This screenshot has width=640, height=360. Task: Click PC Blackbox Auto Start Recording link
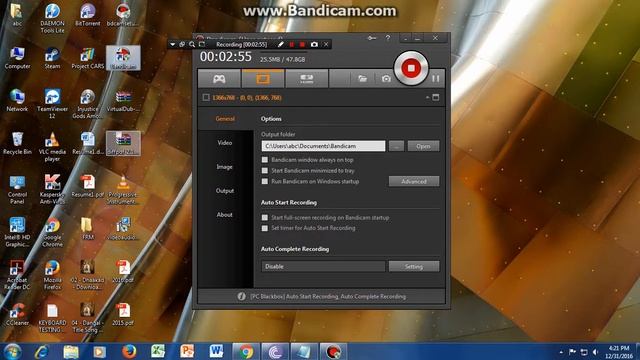[328, 296]
